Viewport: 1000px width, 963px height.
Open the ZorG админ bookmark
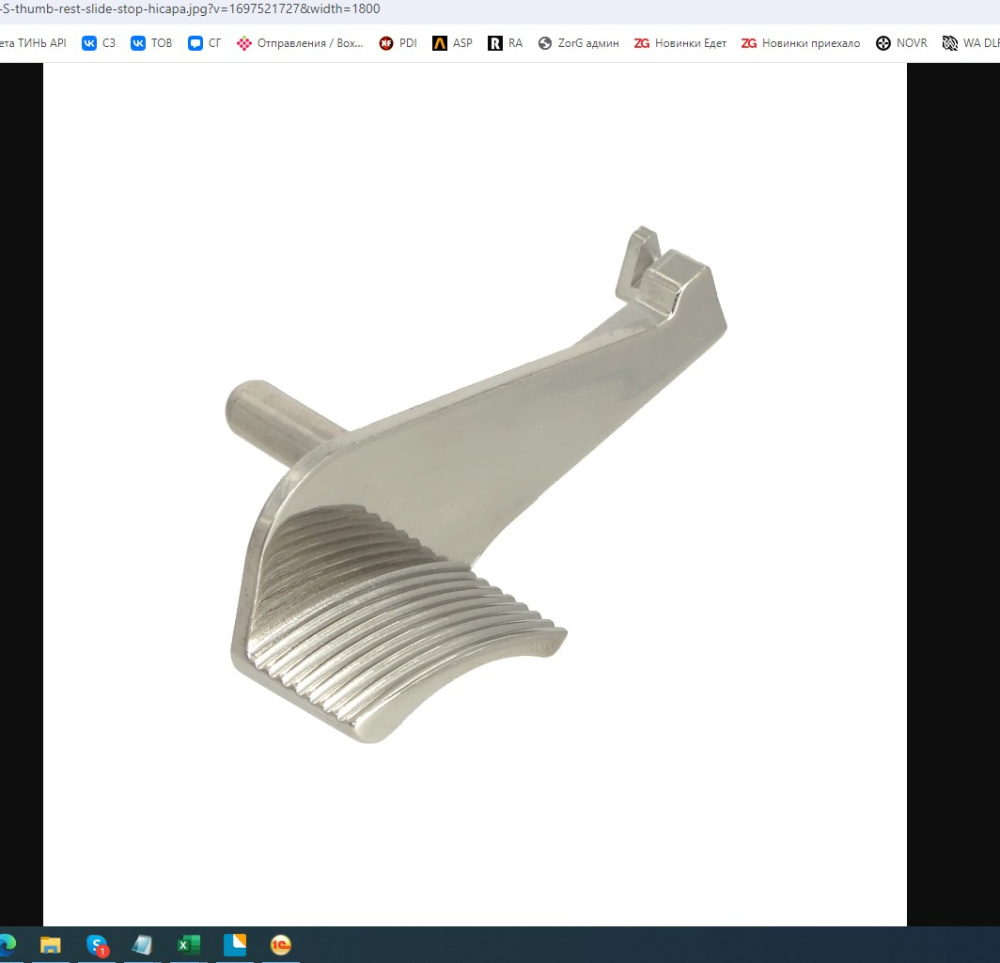click(x=578, y=43)
